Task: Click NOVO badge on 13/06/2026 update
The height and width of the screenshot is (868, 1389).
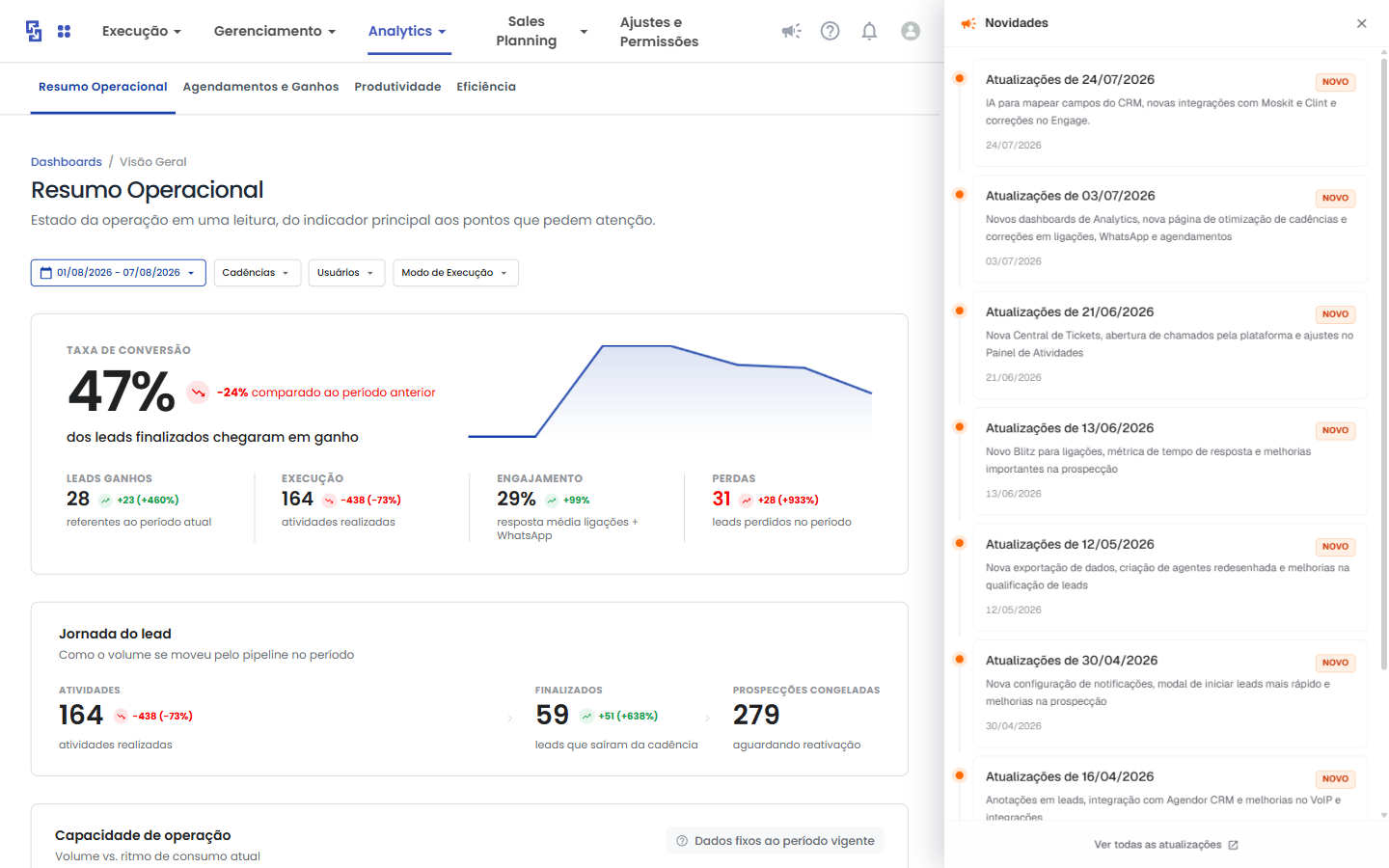Action: pos(1336,430)
